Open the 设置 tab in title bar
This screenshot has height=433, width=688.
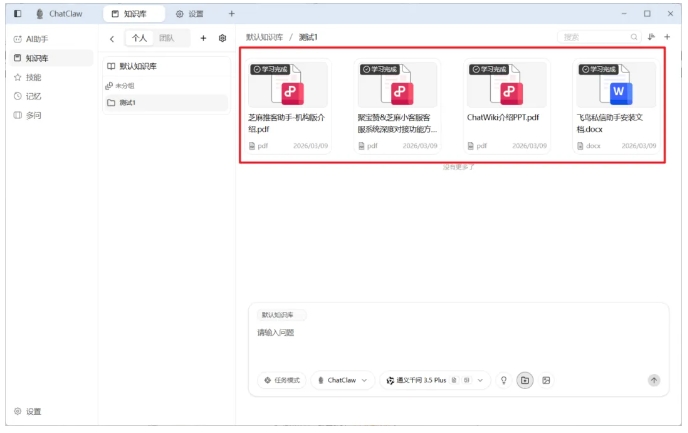click(190, 14)
